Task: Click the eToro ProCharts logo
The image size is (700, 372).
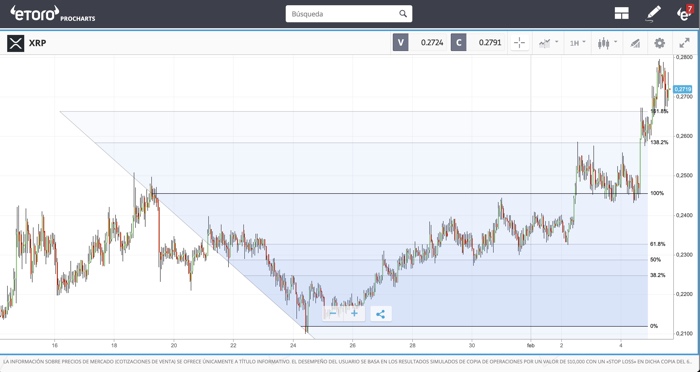Action: coord(53,13)
